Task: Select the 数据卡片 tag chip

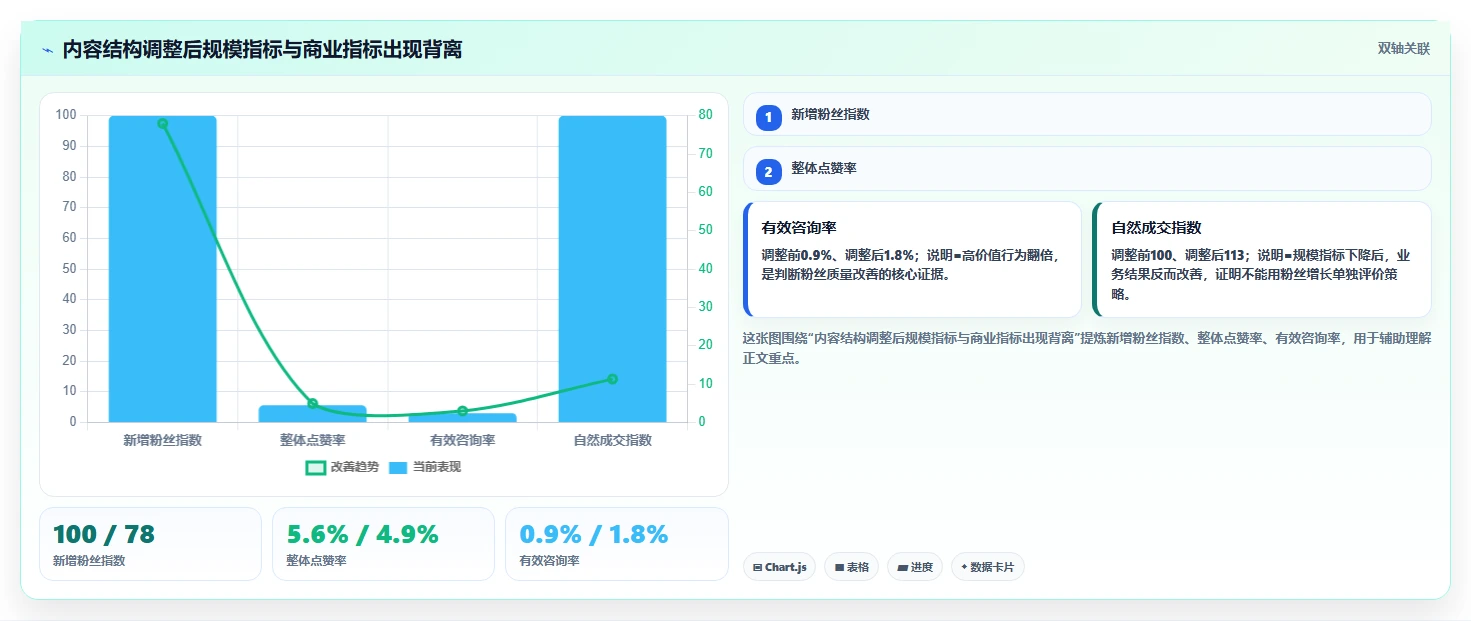Action: [x=987, y=567]
